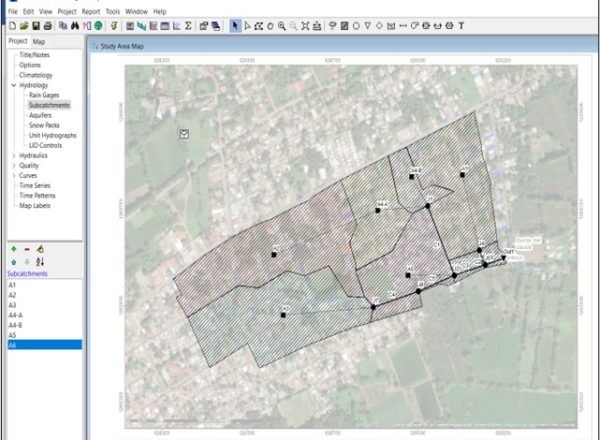The height and width of the screenshot is (440, 600).
Task: Click the red minus delete object button
Action: pos(27,248)
